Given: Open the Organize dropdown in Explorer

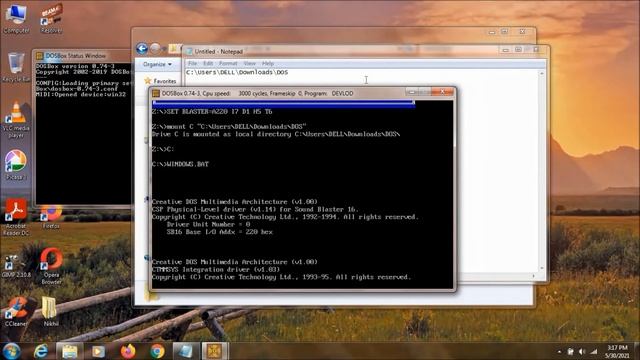Looking at the screenshot, I should (x=157, y=64).
